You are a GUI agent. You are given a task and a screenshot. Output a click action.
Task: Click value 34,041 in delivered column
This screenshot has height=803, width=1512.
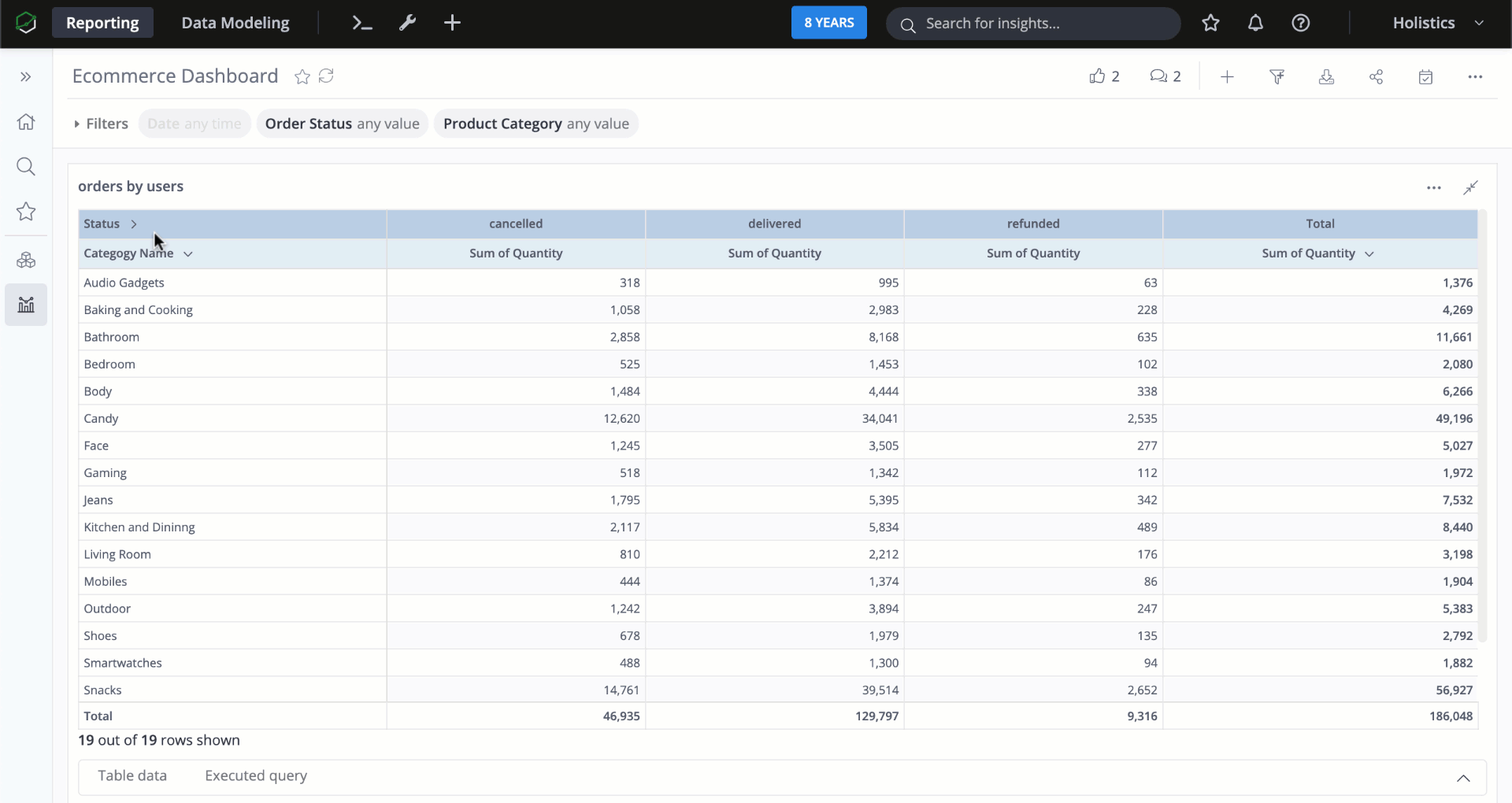880,419
